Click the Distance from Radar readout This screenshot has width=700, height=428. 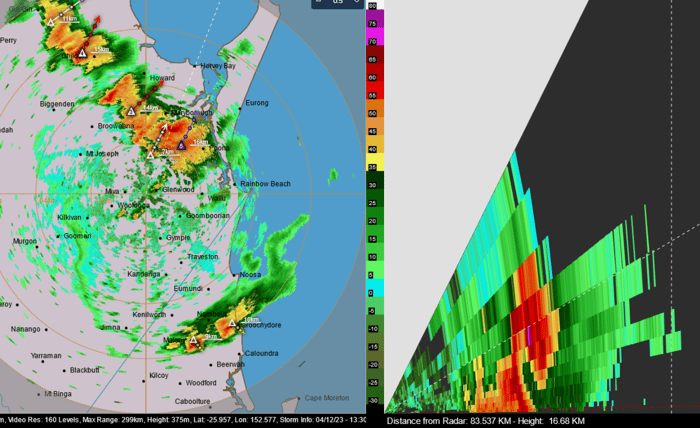tap(485, 421)
